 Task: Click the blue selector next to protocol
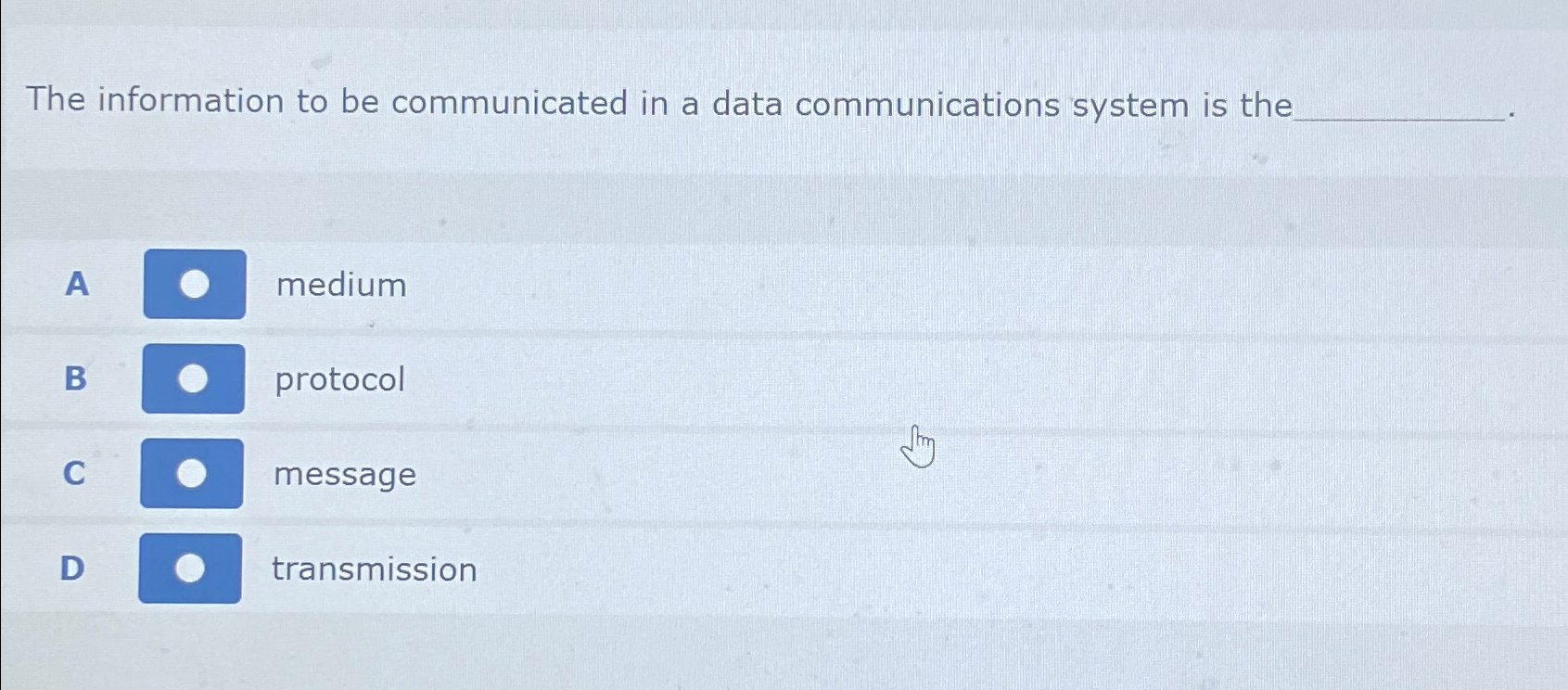coord(193,379)
